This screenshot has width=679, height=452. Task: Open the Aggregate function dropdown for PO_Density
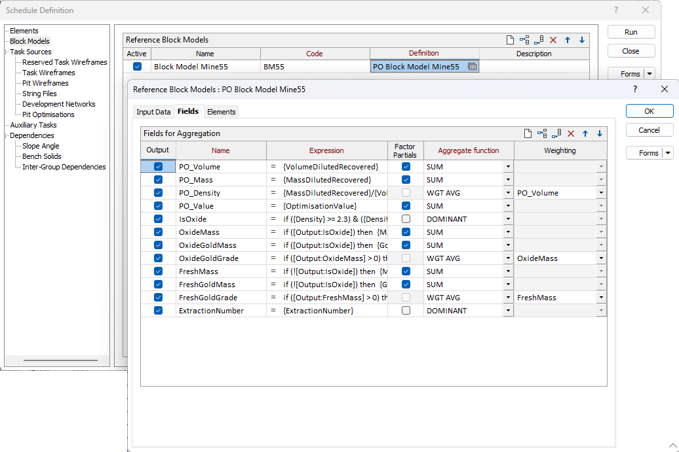[x=507, y=193]
